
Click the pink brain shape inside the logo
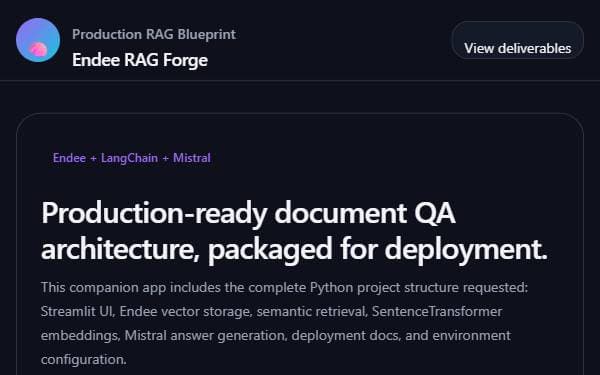click(38, 50)
